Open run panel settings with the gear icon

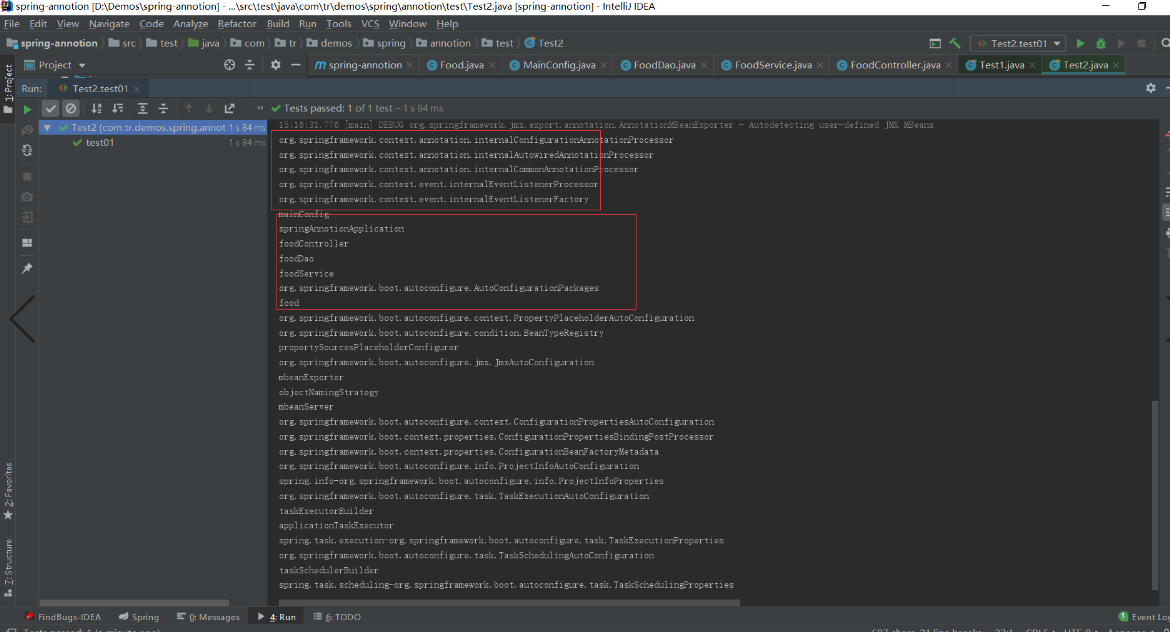[x=1152, y=88]
